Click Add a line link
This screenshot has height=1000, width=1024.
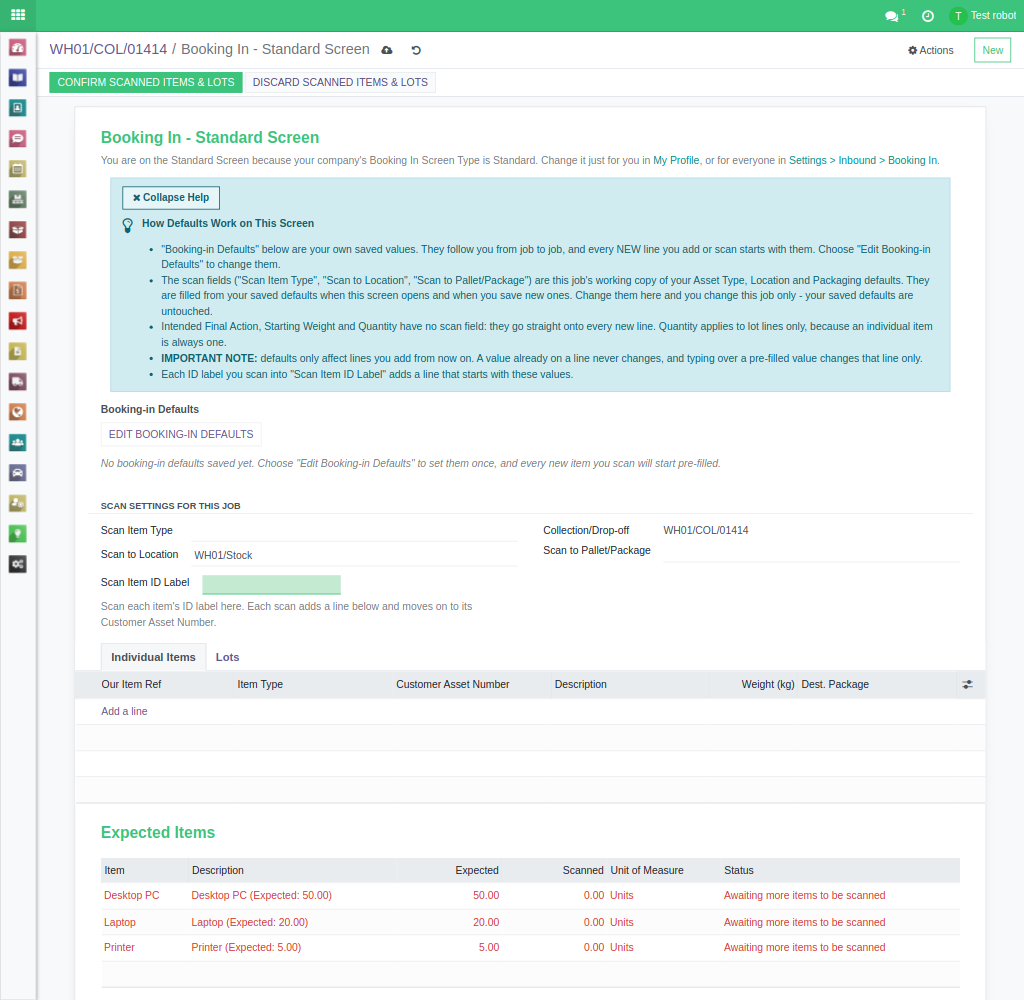tap(124, 711)
